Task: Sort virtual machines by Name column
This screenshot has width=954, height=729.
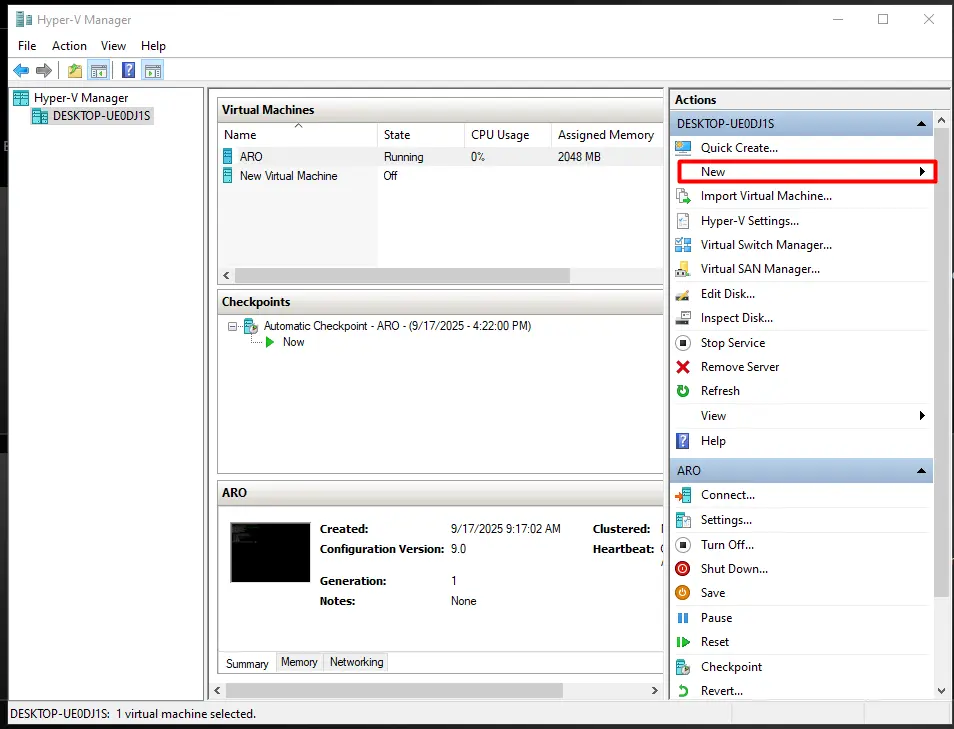Action: [x=298, y=134]
